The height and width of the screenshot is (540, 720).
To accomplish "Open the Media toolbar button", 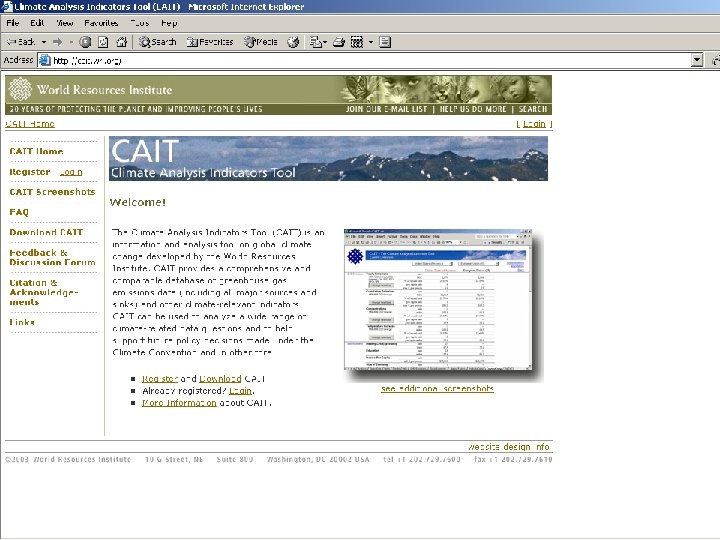I will click(261, 42).
